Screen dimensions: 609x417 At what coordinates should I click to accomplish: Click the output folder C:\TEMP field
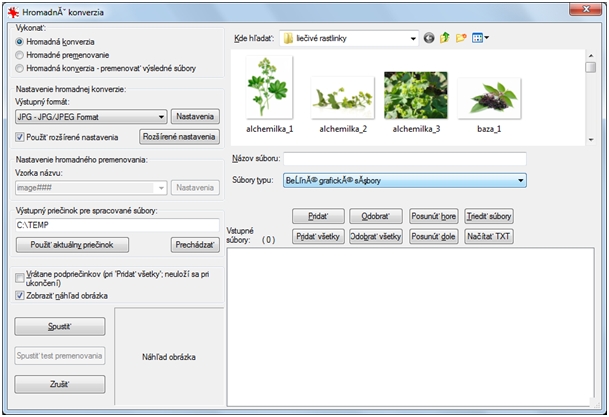118,225
